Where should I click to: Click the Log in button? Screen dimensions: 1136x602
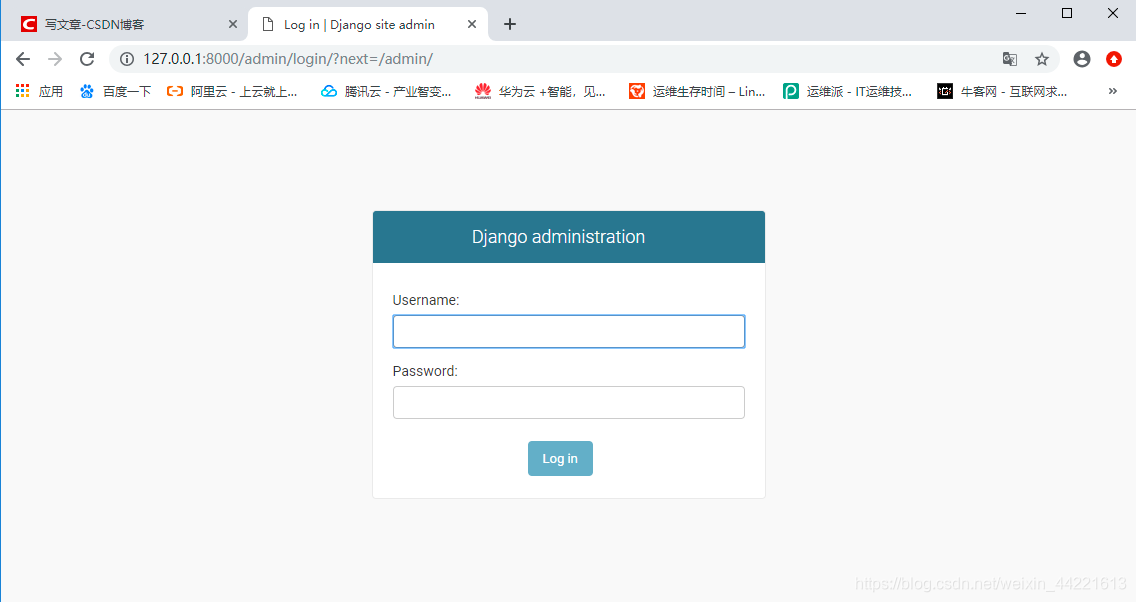click(560, 459)
